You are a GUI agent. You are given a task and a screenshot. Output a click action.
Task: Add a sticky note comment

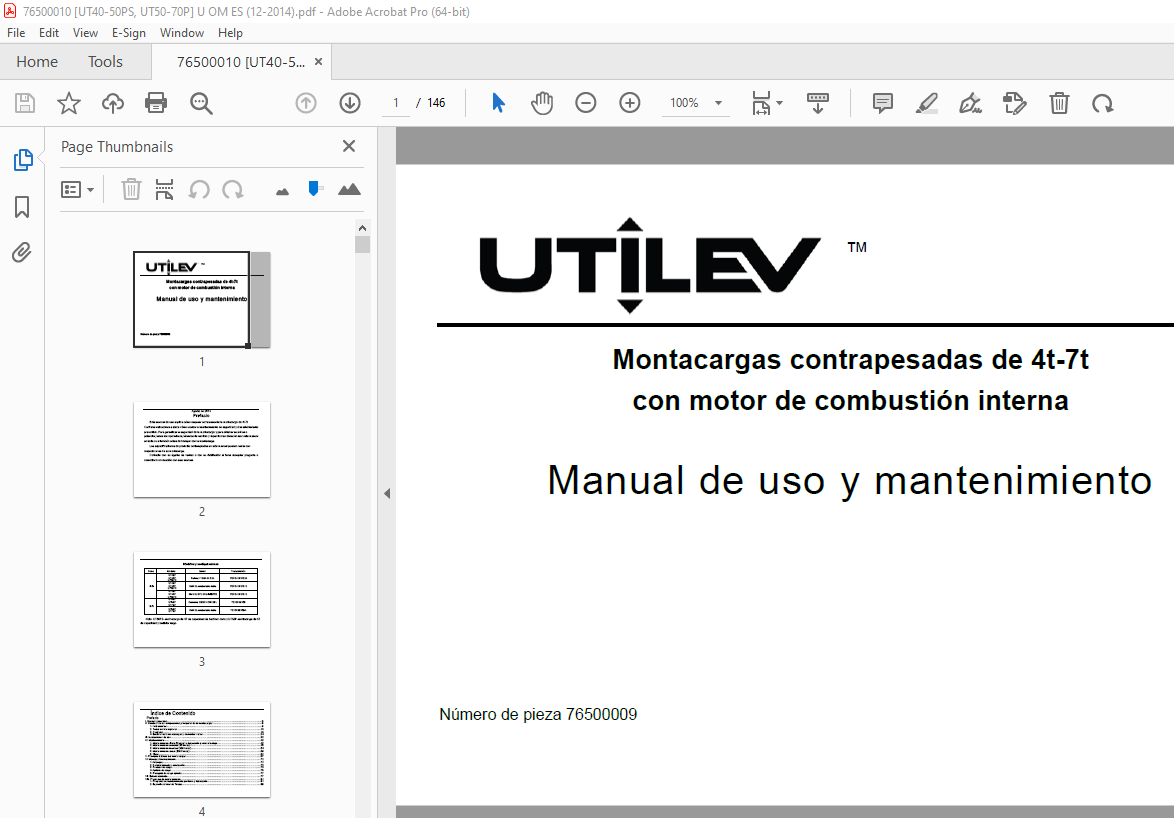883,103
